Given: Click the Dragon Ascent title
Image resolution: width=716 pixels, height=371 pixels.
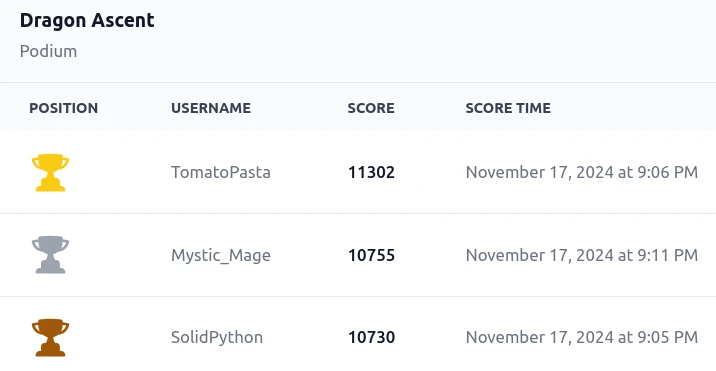Looking at the screenshot, I should (87, 21).
